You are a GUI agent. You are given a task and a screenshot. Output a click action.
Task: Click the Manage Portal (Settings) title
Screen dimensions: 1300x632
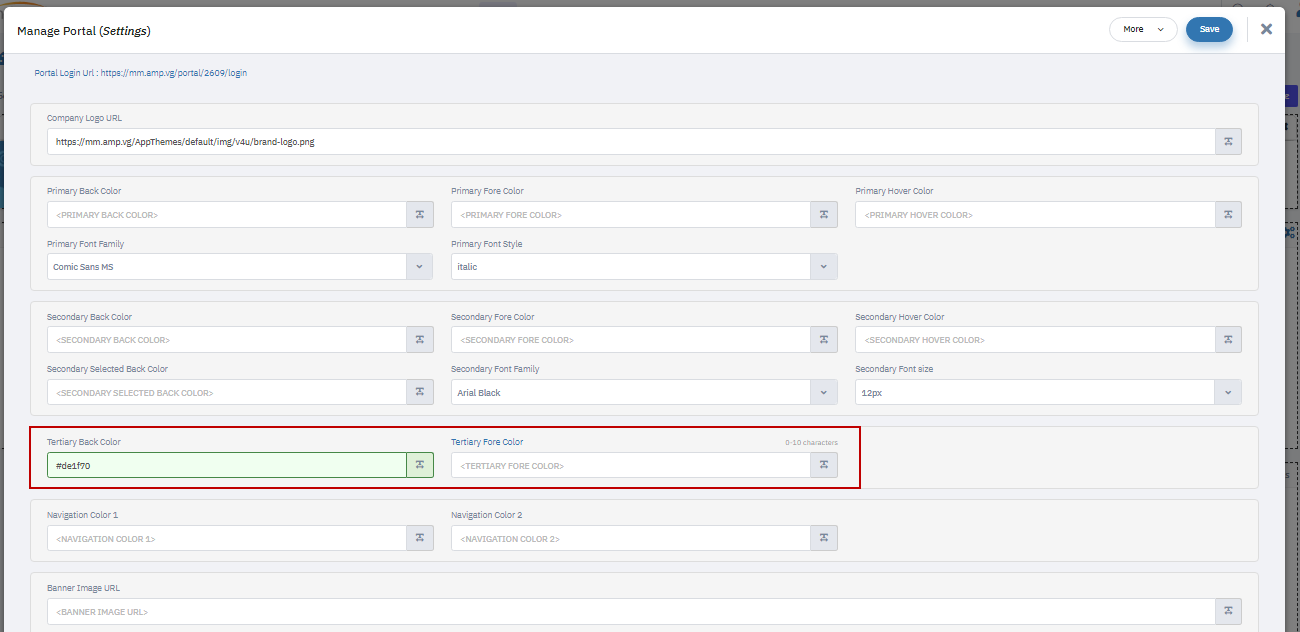(x=84, y=30)
